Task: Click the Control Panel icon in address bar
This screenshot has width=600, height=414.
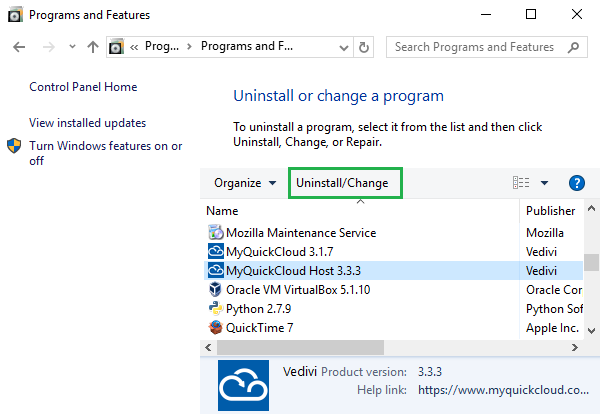Action: point(117,47)
